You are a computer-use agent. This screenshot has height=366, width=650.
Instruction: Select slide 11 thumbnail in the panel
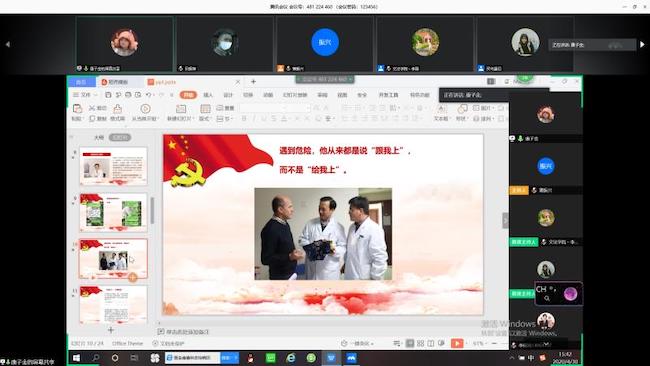pyautogui.click(x=113, y=304)
